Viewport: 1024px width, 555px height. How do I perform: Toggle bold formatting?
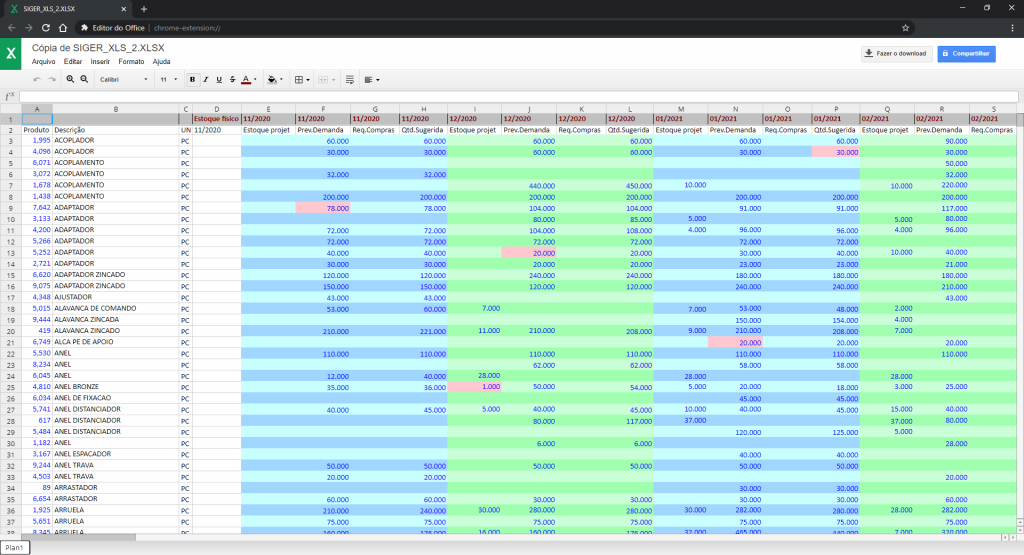pos(192,79)
